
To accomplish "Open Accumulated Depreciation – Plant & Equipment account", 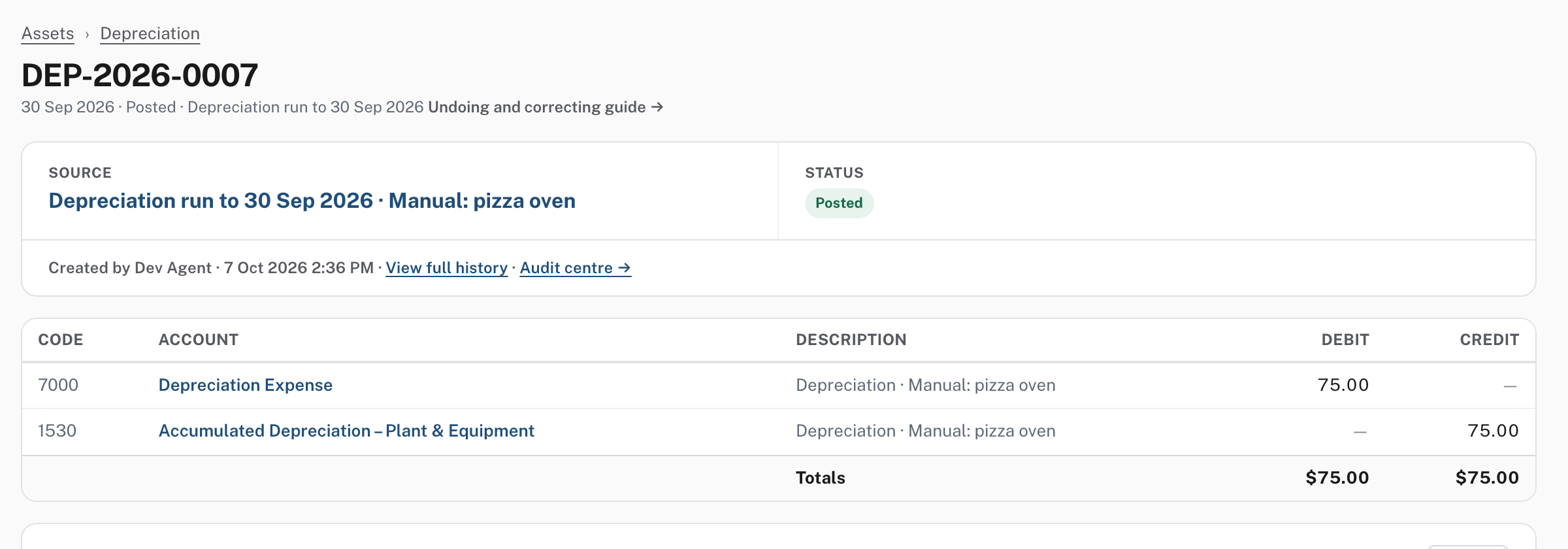I will coord(346,431).
